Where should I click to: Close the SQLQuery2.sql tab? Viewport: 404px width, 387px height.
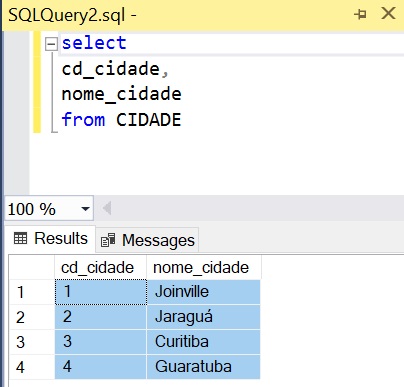[388, 14]
